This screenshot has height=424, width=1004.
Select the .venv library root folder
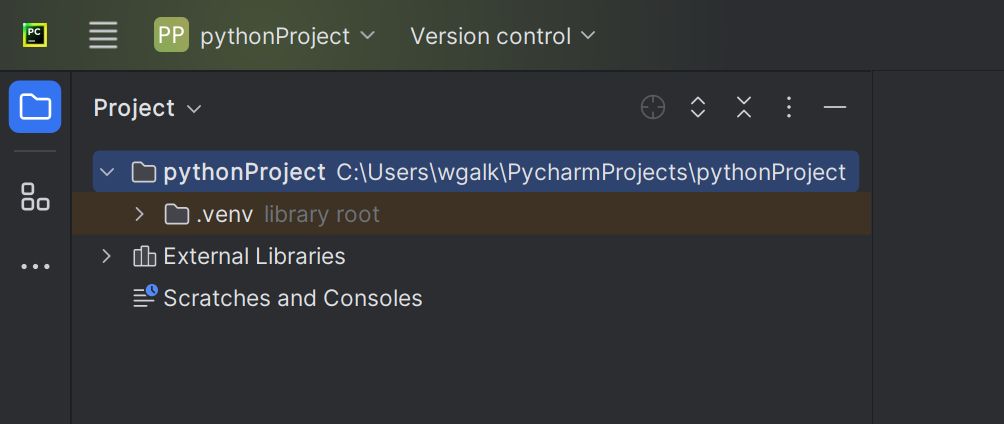224,214
